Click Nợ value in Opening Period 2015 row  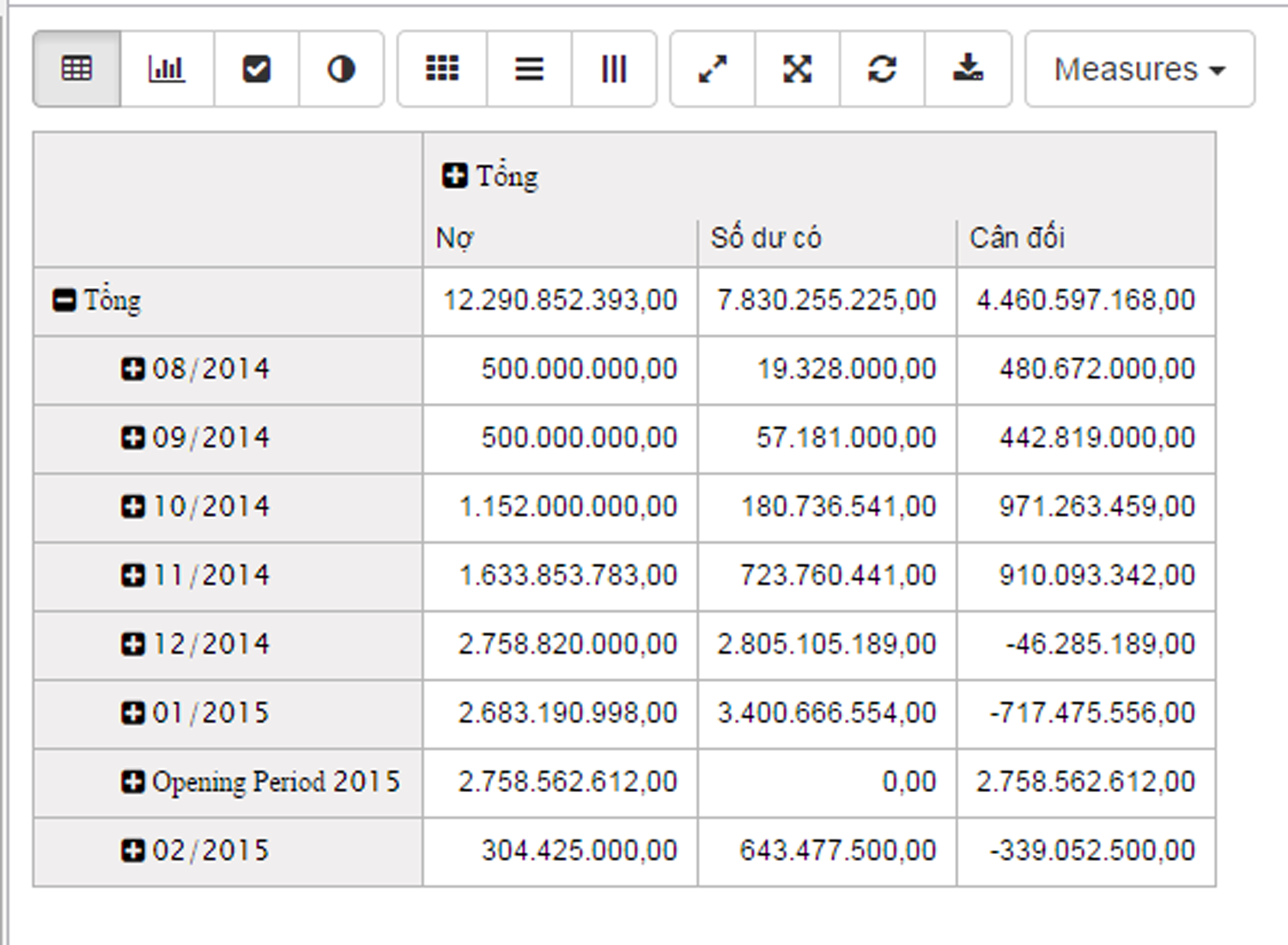[x=568, y=781]
